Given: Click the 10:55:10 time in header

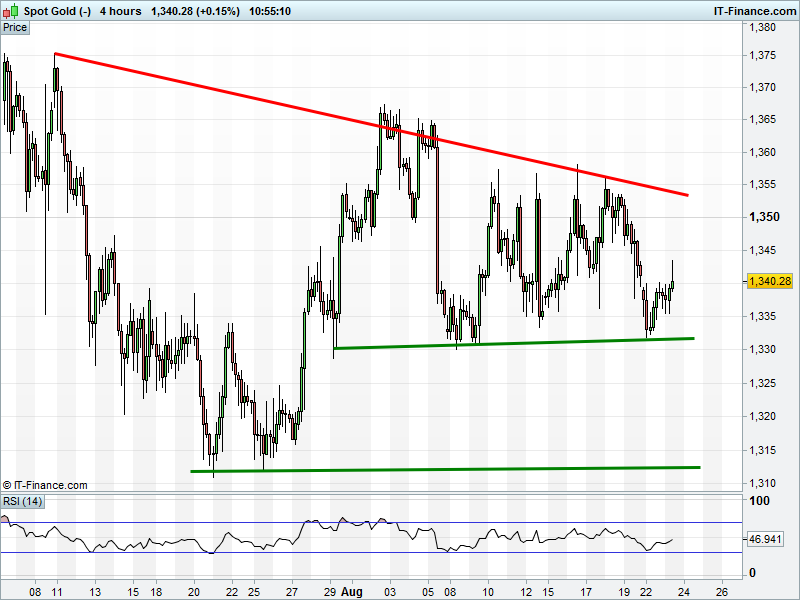Looking at the screenshot, I should [x=270, y=11].
